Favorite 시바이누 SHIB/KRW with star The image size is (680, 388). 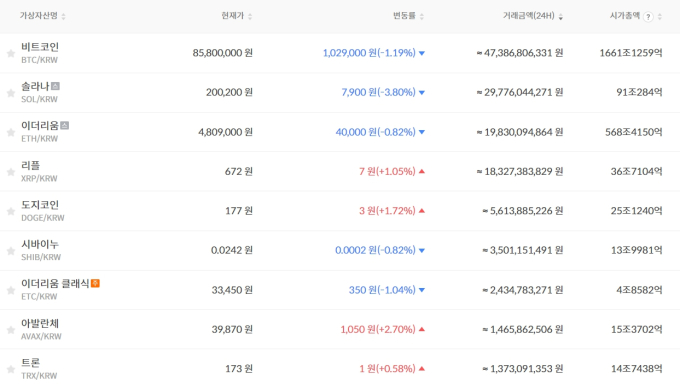tap(11, 251)
